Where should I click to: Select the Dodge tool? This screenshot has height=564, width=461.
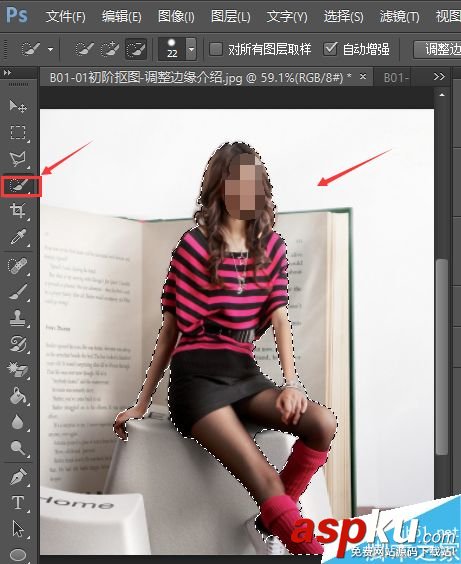(x=18, y=448)
